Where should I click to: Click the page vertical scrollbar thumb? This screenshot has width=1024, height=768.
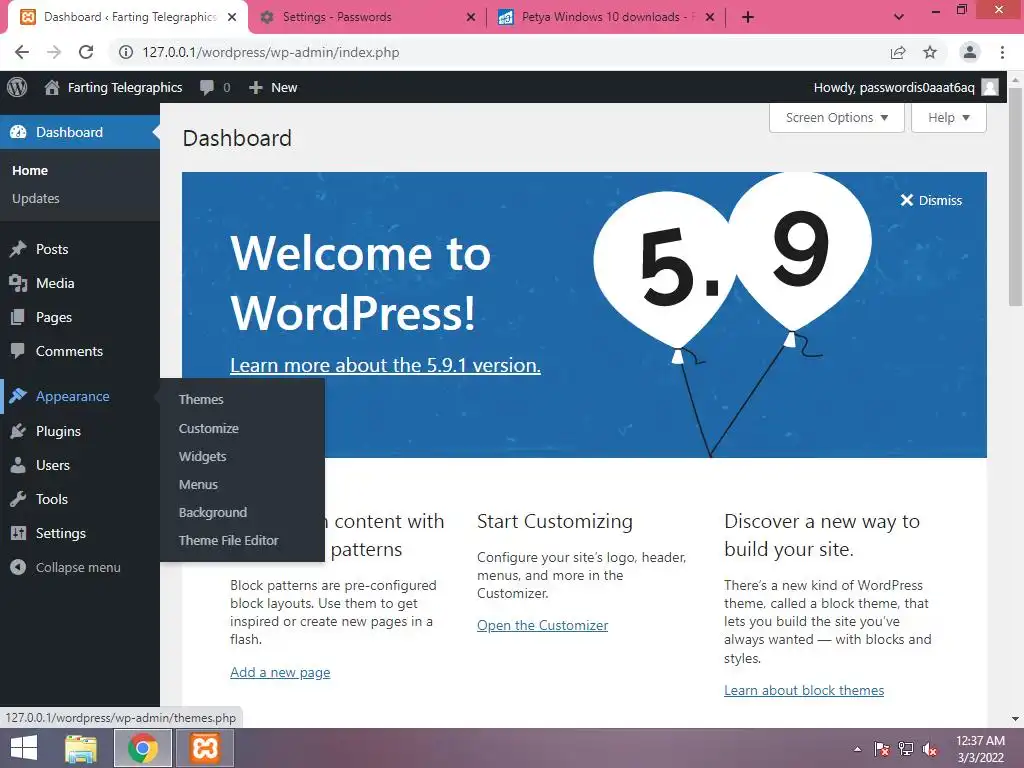click(1016, 196)
